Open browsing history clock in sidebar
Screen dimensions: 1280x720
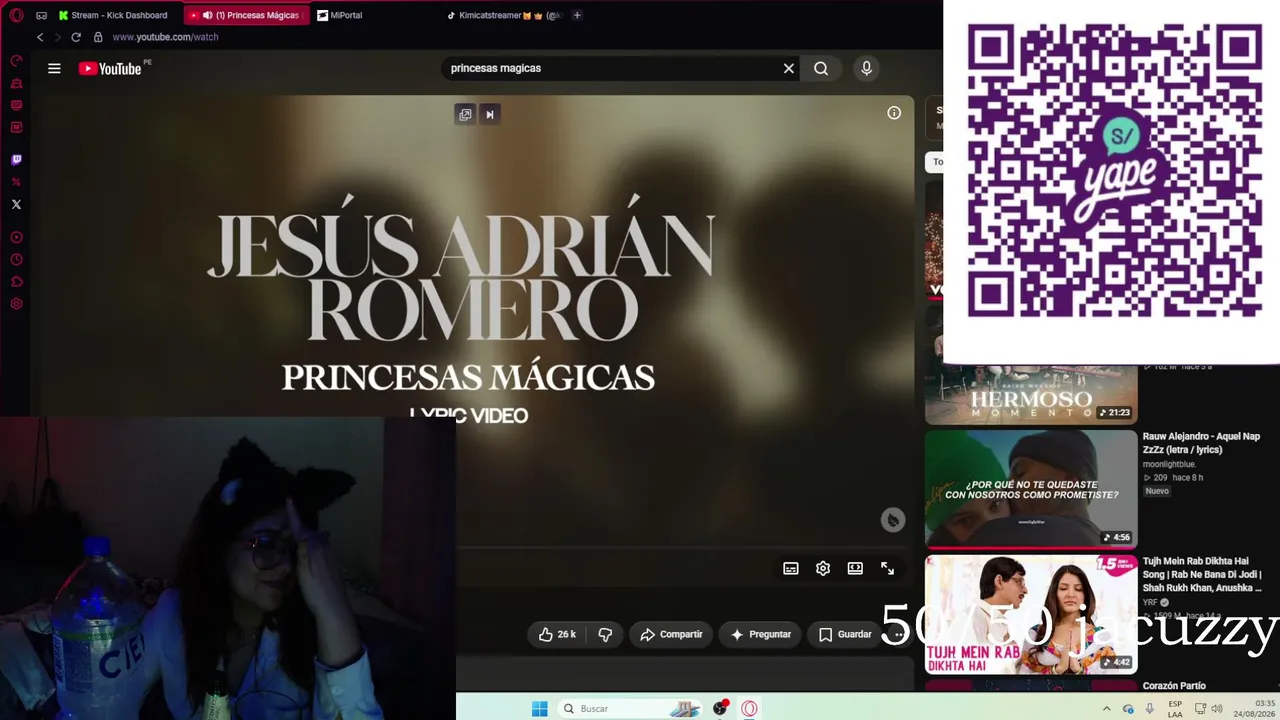tap(16, 260)
